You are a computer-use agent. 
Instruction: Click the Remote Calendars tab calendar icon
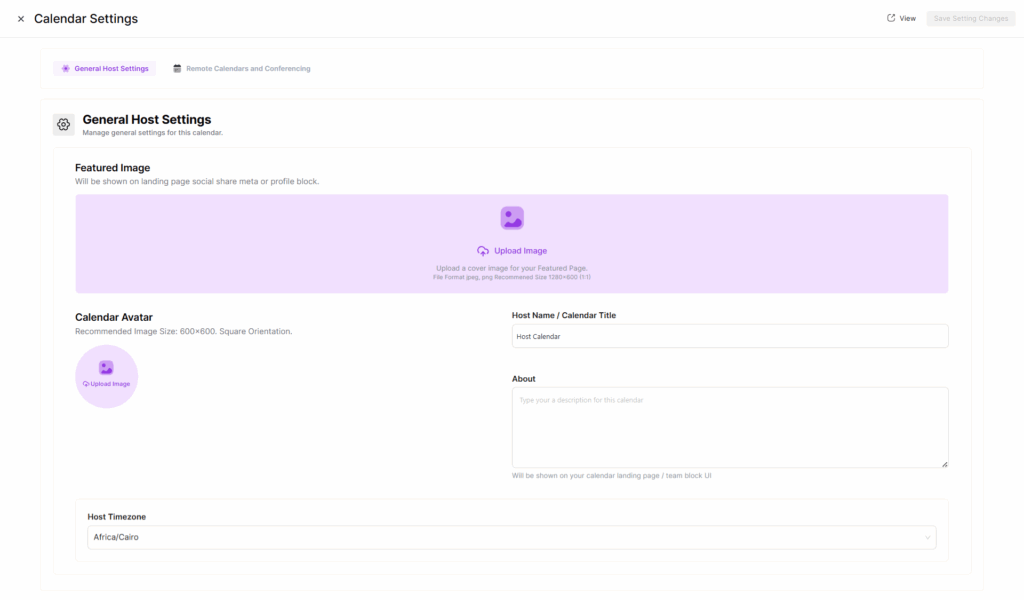click(177, 69)
